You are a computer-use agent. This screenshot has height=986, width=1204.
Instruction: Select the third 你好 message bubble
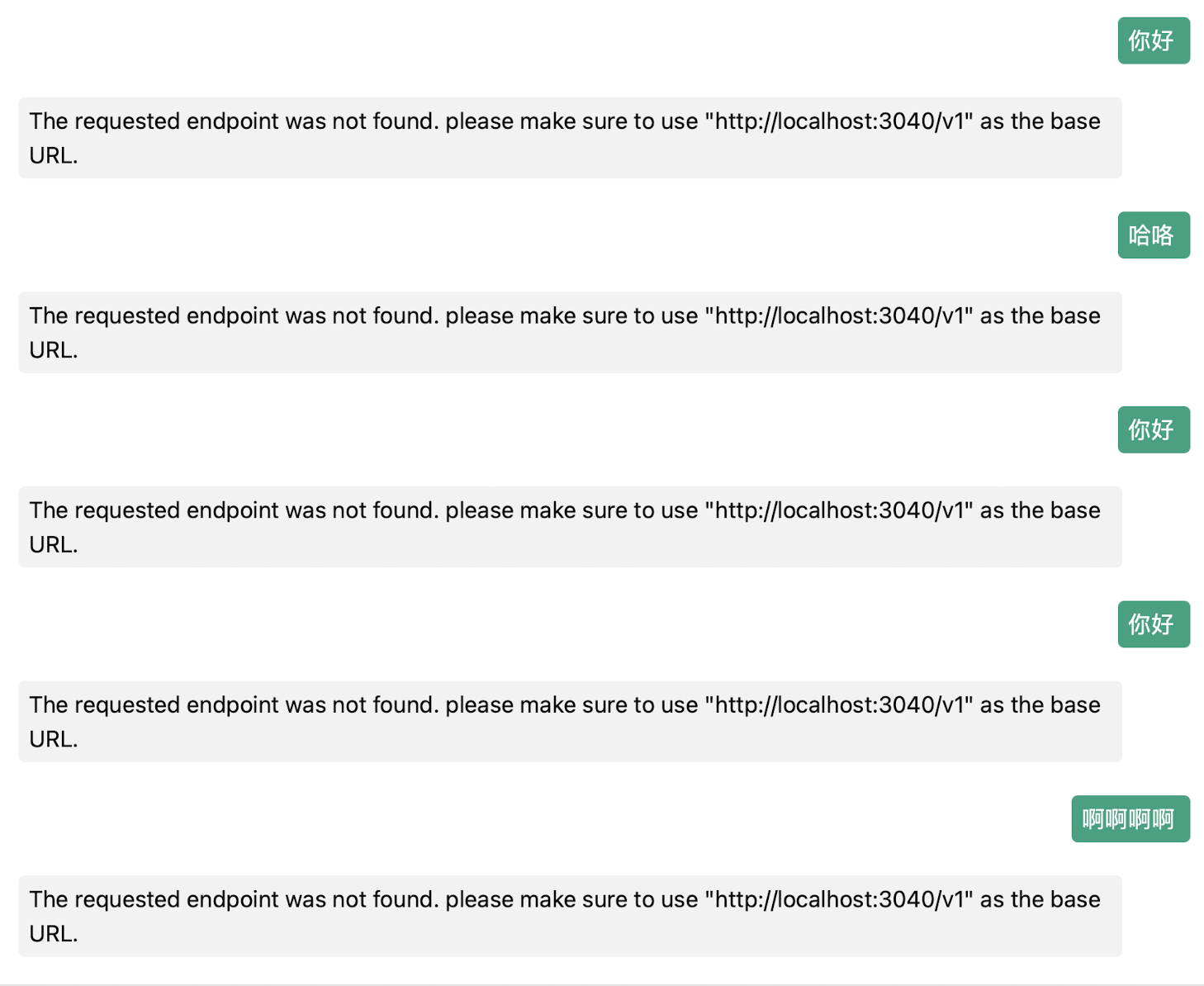tap(1153, 624)
